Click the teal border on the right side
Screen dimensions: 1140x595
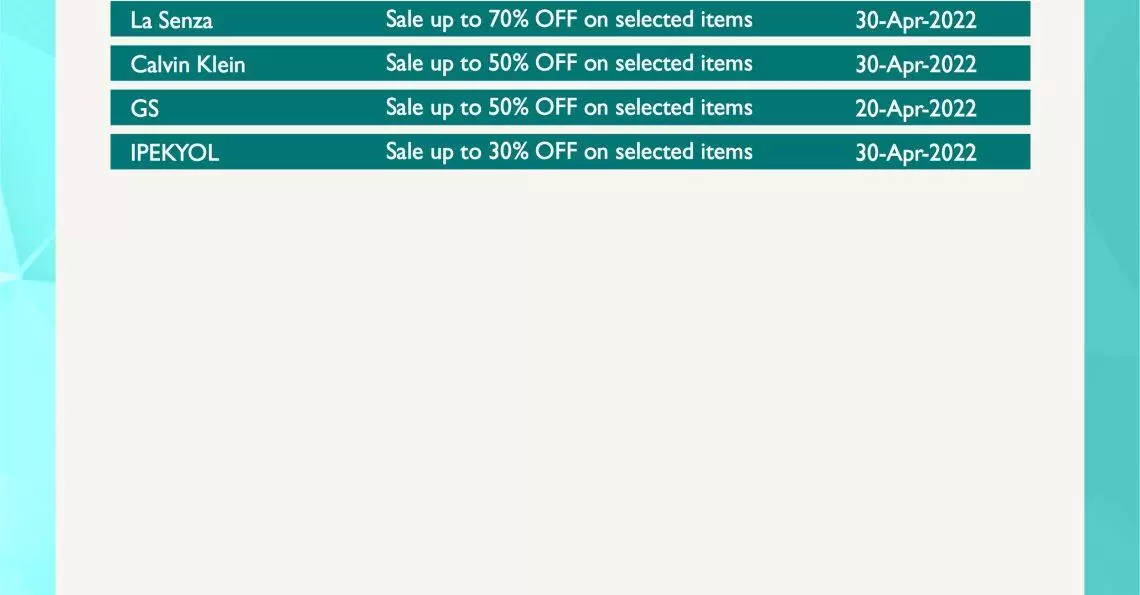(1112, 298)
